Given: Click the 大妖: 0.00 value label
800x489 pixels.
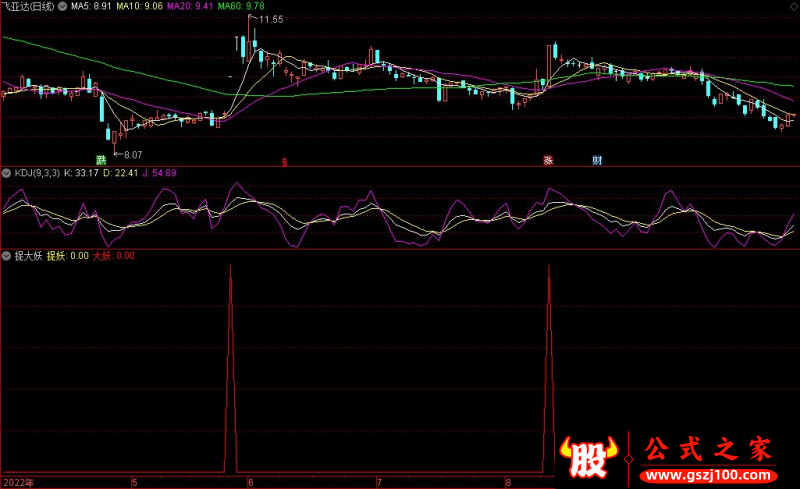Looking at the screenshot, I should (113, 256).
